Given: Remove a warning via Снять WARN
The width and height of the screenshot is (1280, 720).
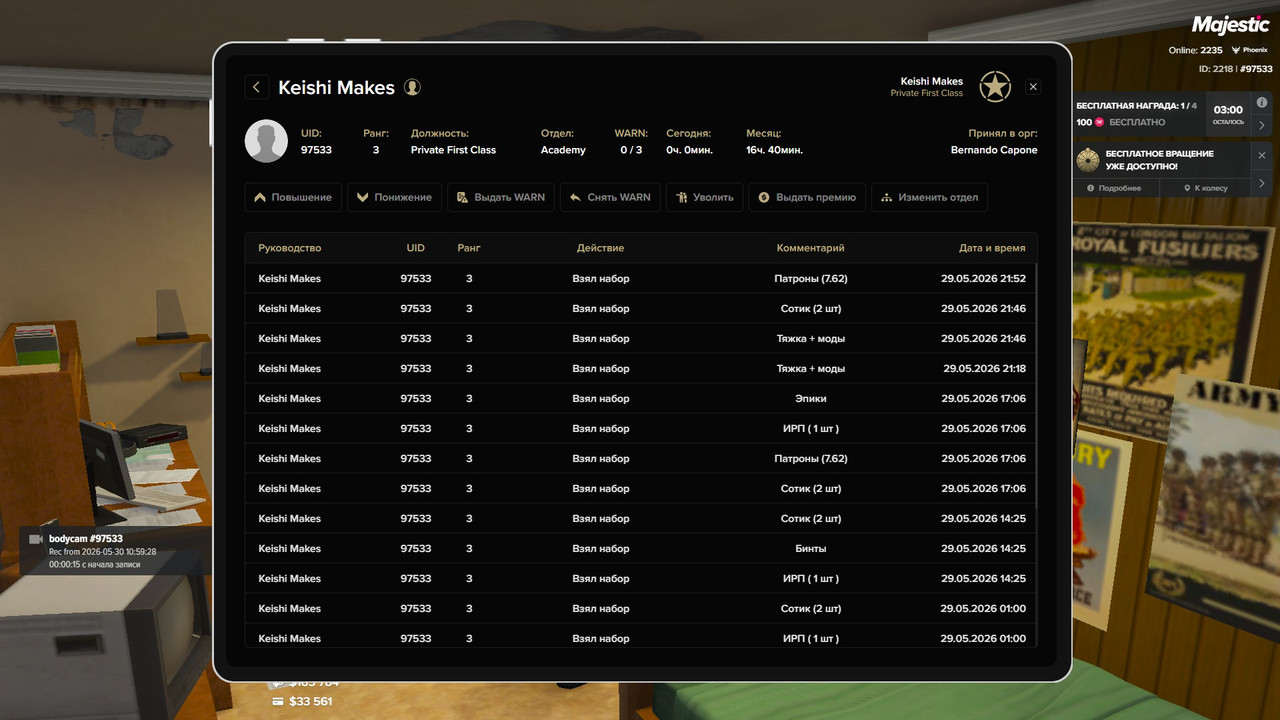Looking at the screenshot, I should click(x=610, y=197).
